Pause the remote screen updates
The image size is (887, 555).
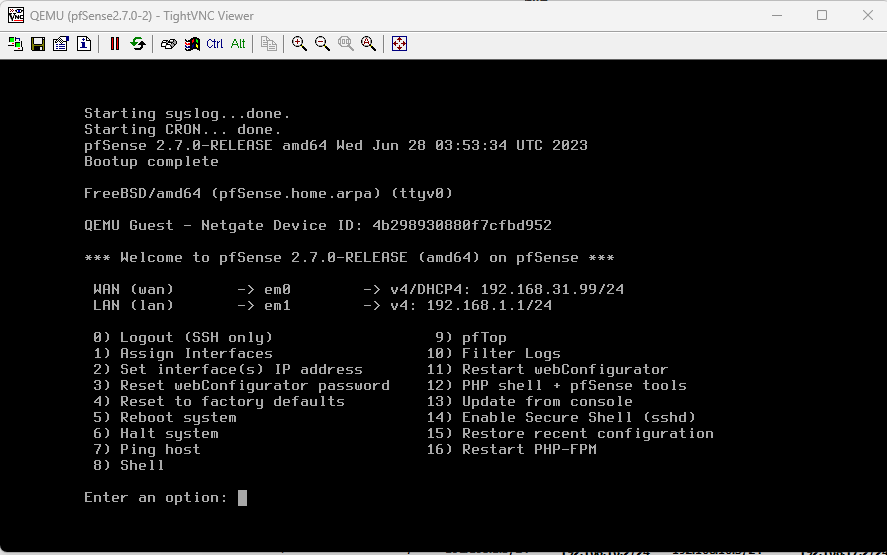[x=115, y=44]
